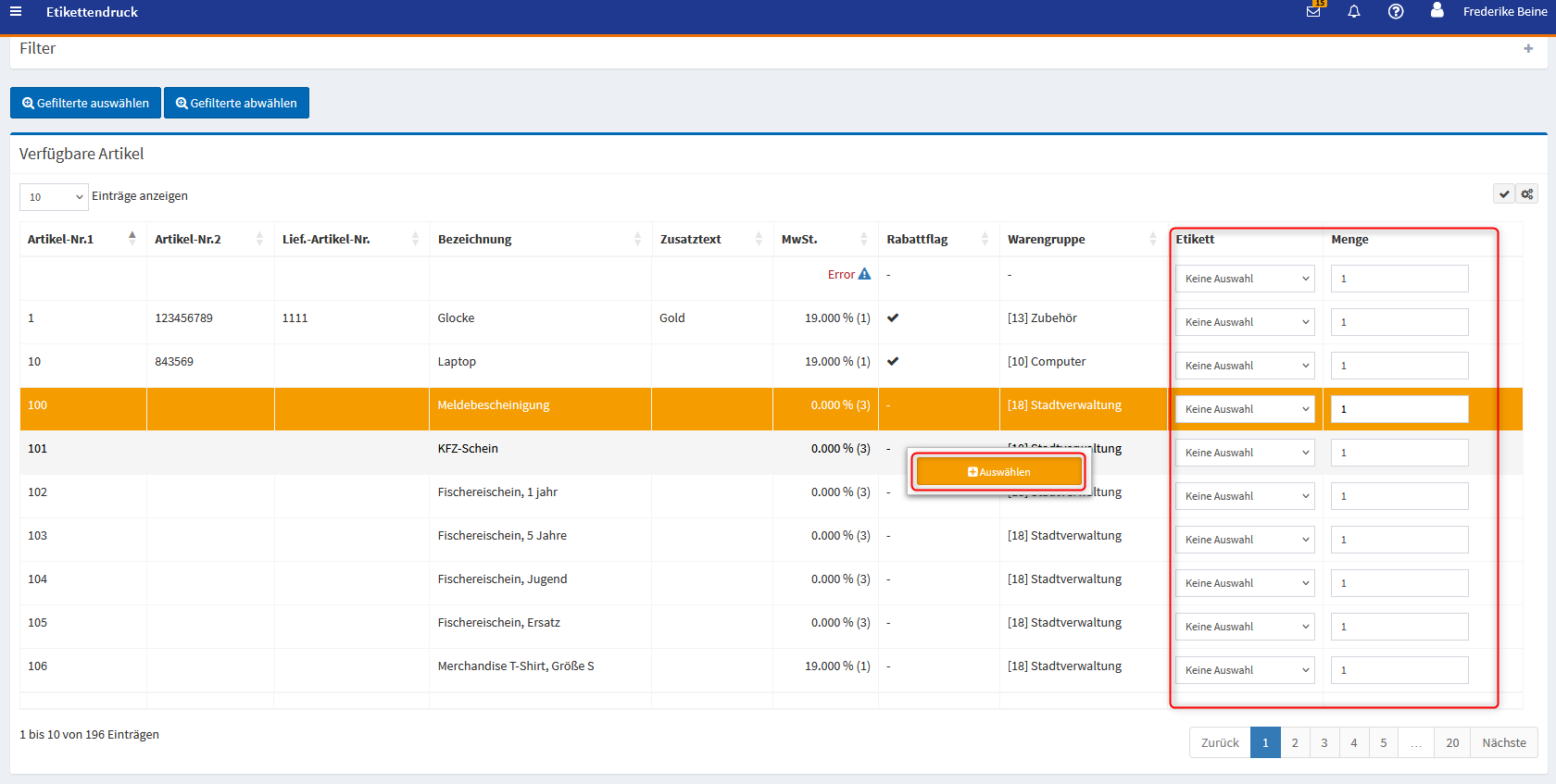Open the notifications bell

pyautogui.click(x=1354, y=12)
